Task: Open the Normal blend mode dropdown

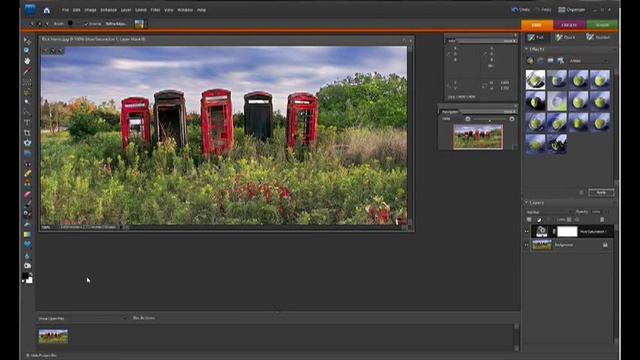Action: point(549,212)
